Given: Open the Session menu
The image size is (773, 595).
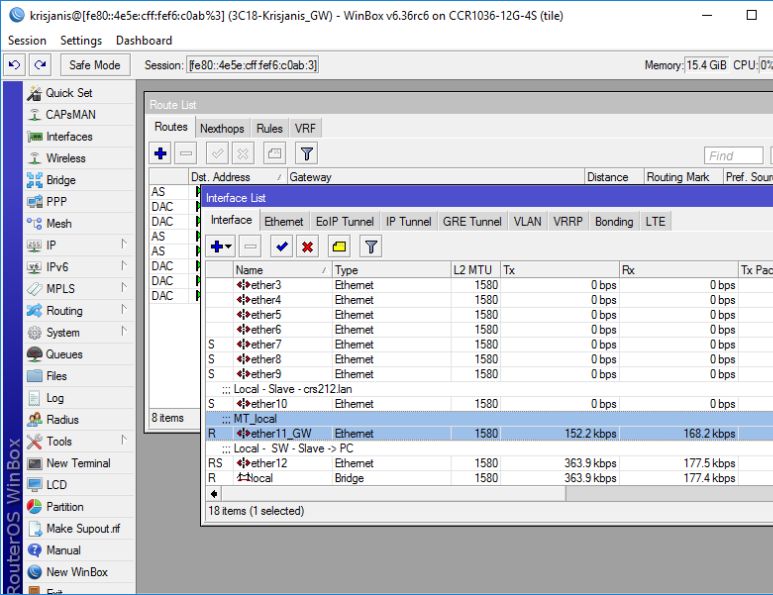Looking at the screenshot, I should 27,40.
